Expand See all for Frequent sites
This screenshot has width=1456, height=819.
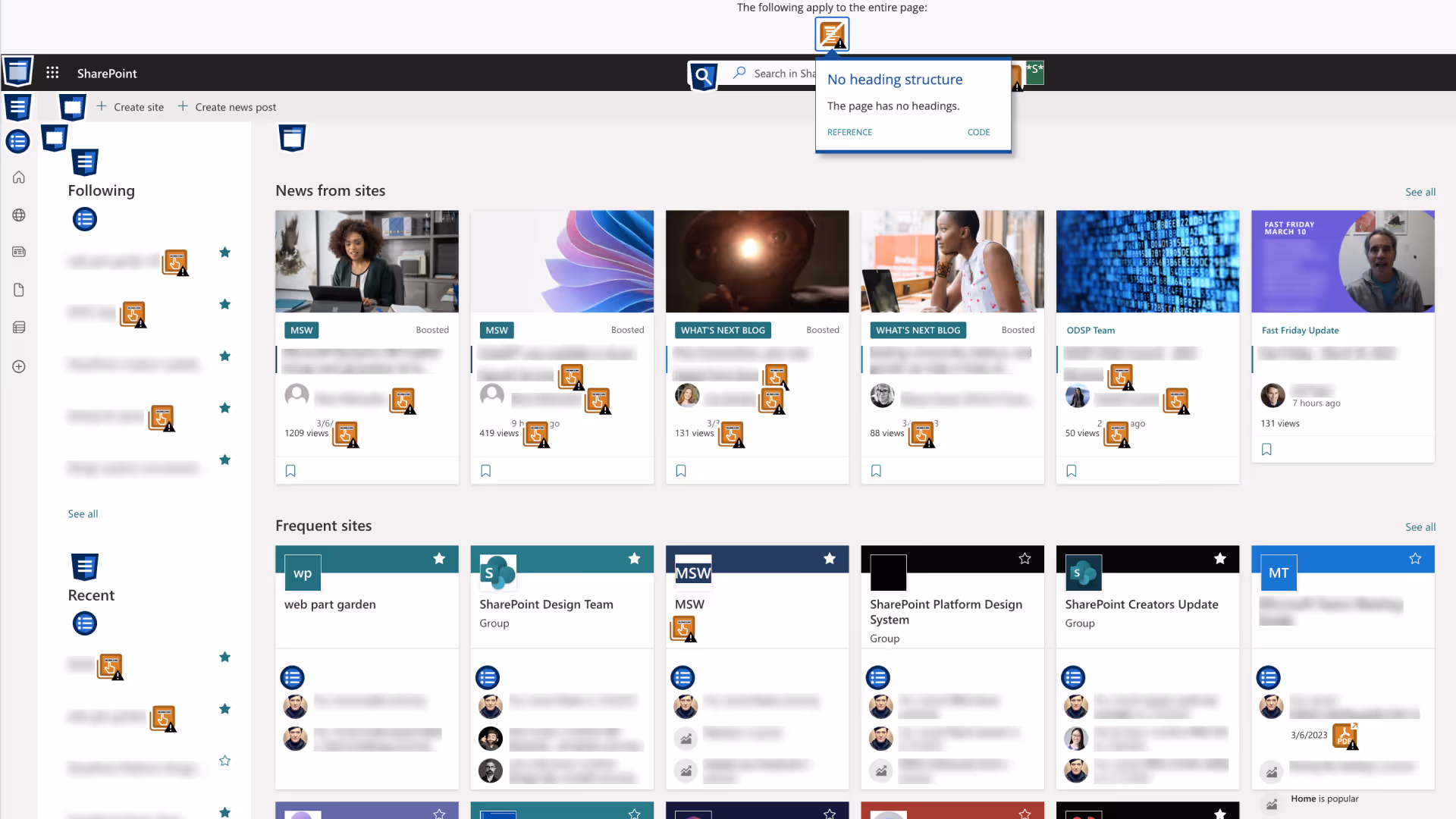coord(1420,527)
